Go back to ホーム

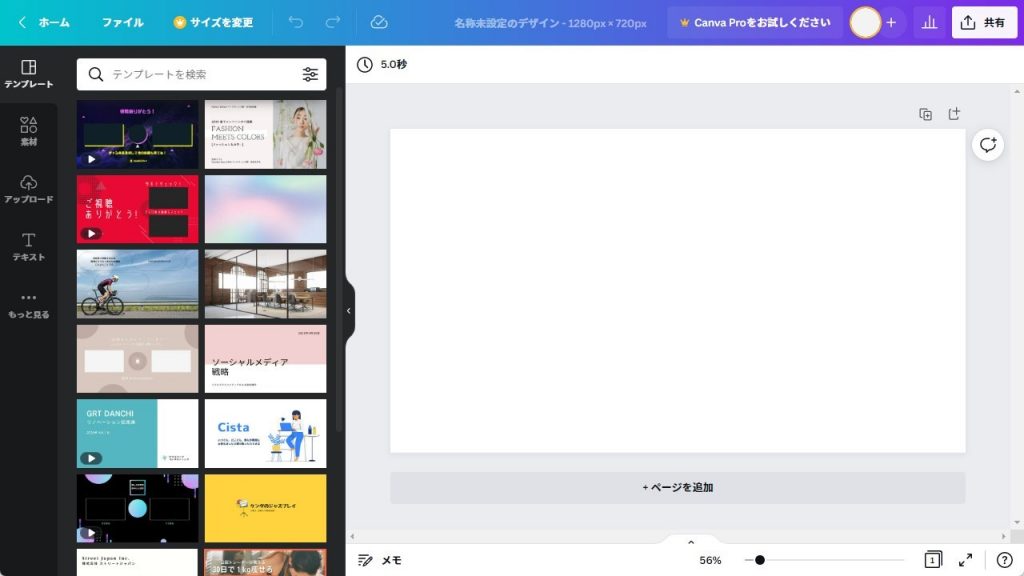(x=44, y=22)
